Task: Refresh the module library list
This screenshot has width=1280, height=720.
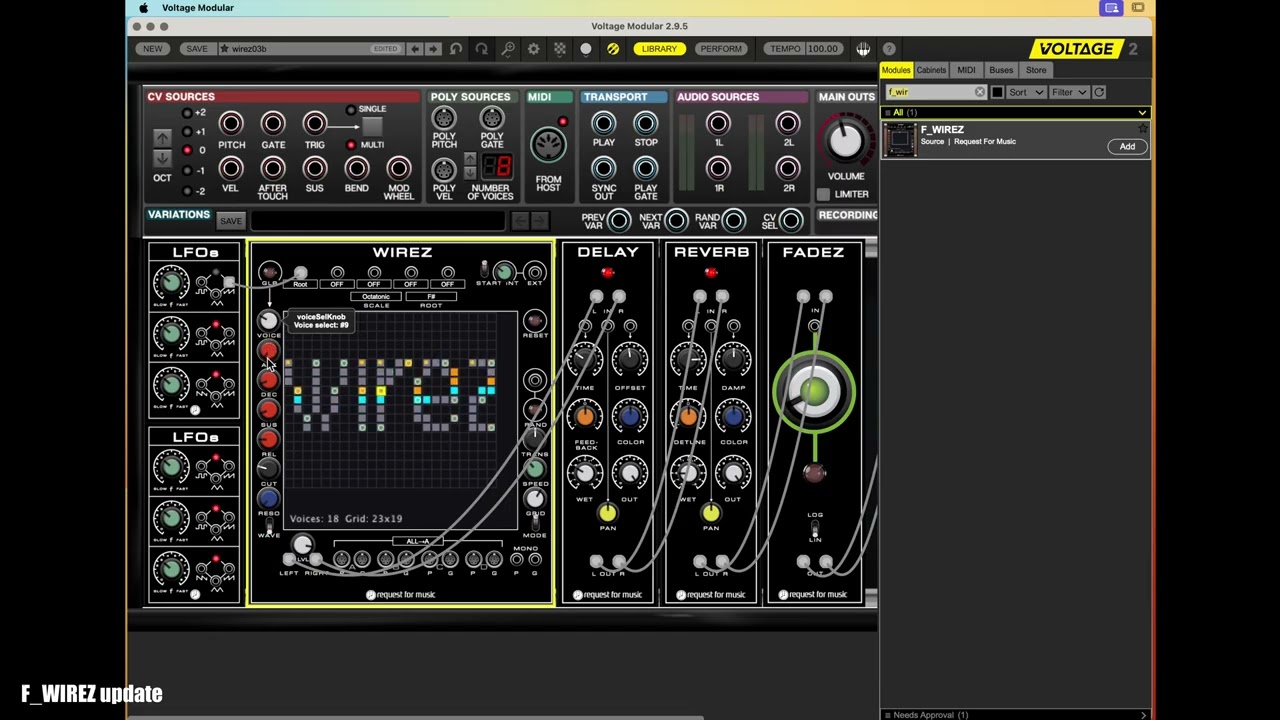Action: tap(1099, 92)
